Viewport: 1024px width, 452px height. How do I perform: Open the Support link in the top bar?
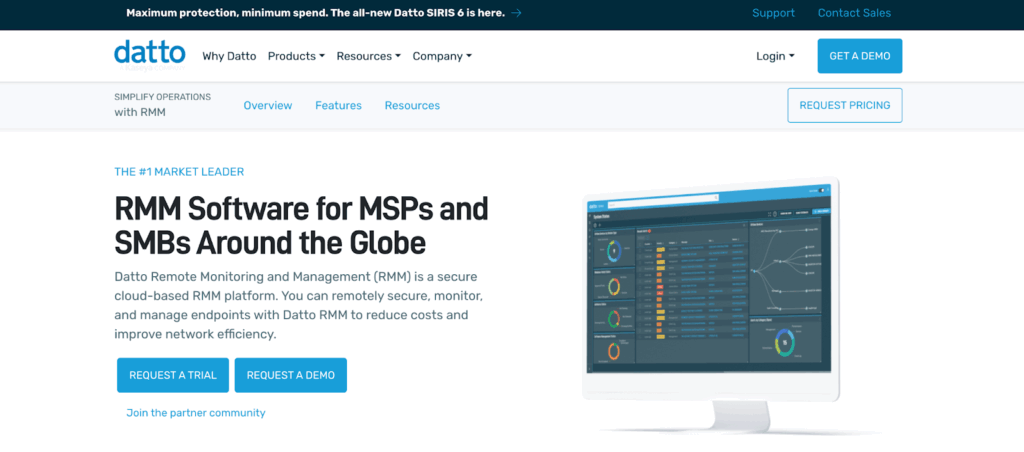(x=773, y=13)
